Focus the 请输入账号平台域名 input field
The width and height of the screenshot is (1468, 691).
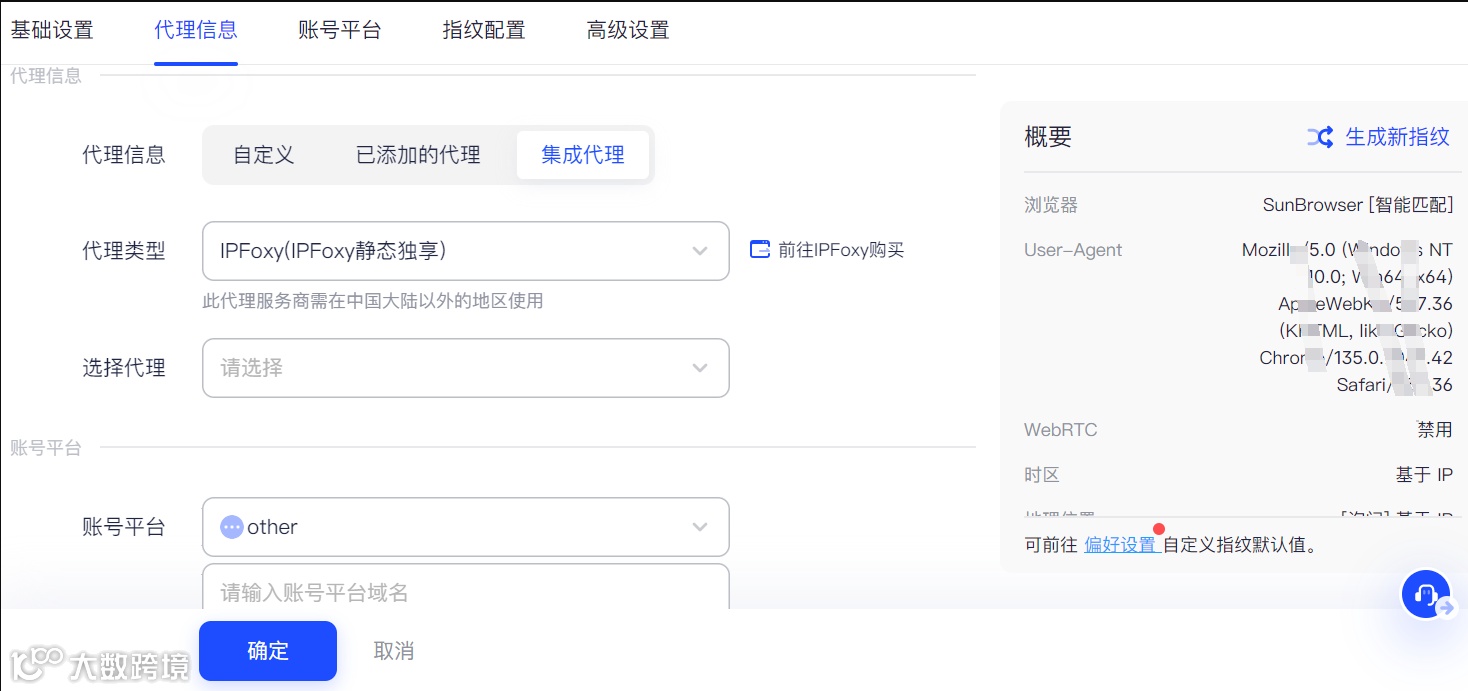click(466, 590)
